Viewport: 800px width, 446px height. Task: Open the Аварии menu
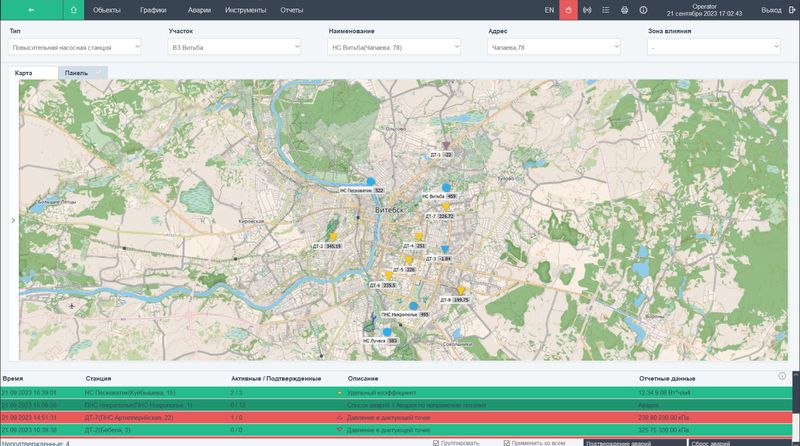tap(197, 10)
